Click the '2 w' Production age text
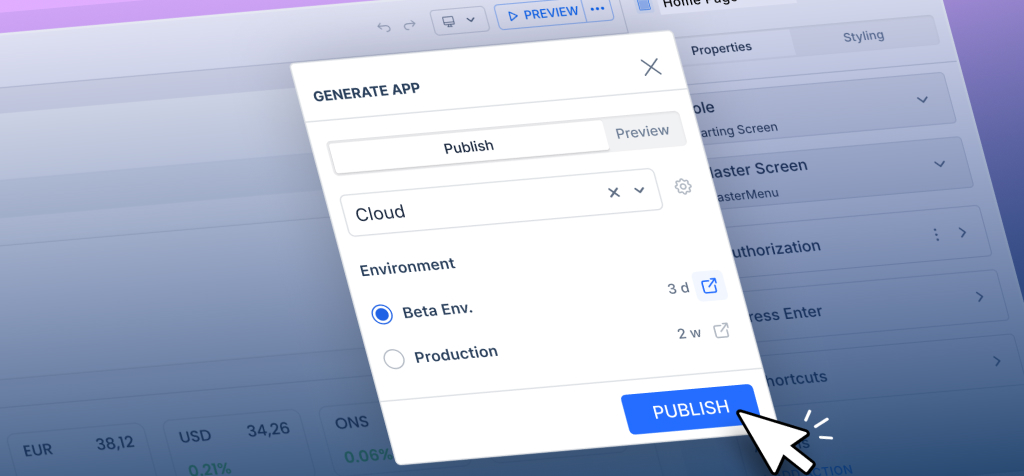The height and width of the screenshot is (476, 1024). coord(689,334)
